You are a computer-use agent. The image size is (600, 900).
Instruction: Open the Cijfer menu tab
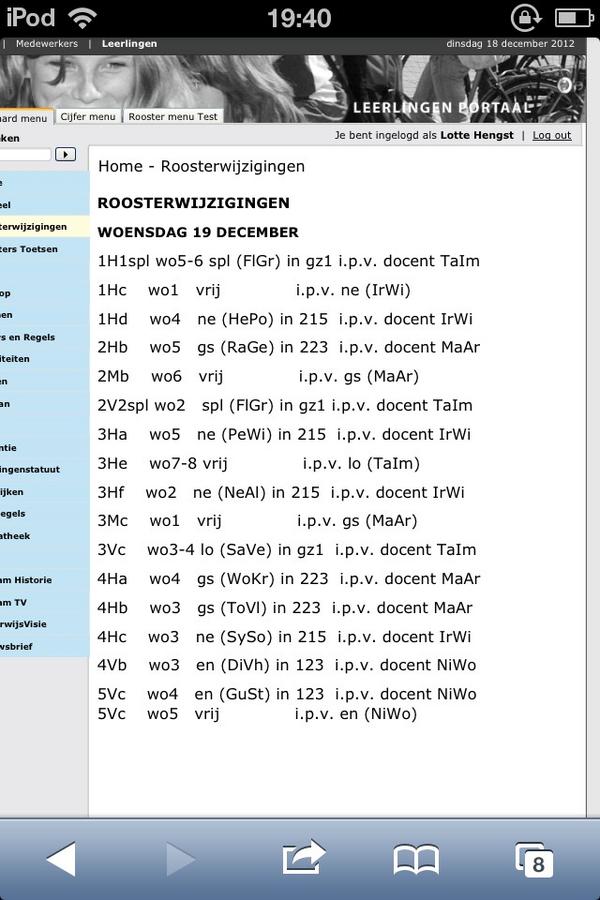pyautogui.click(x=88, y=117)
